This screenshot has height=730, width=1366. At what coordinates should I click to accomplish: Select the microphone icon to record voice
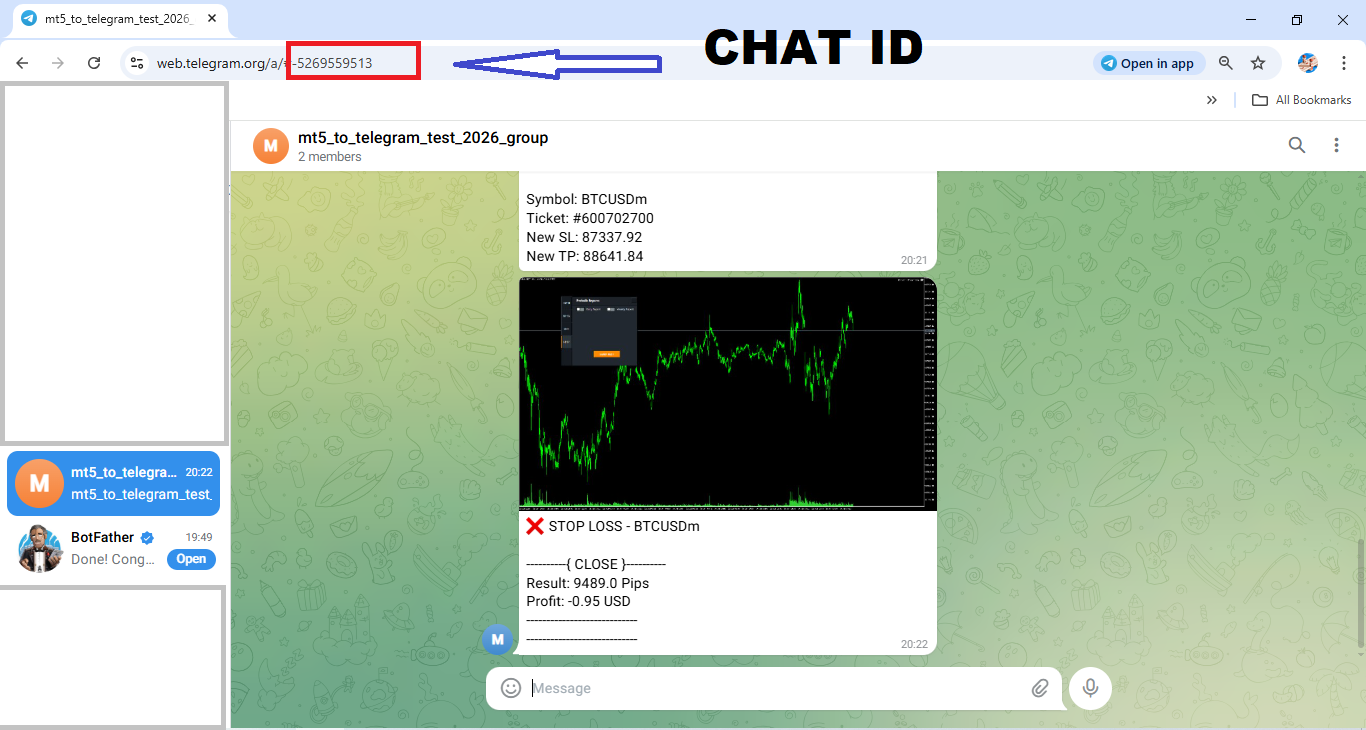click(1090, 688)
